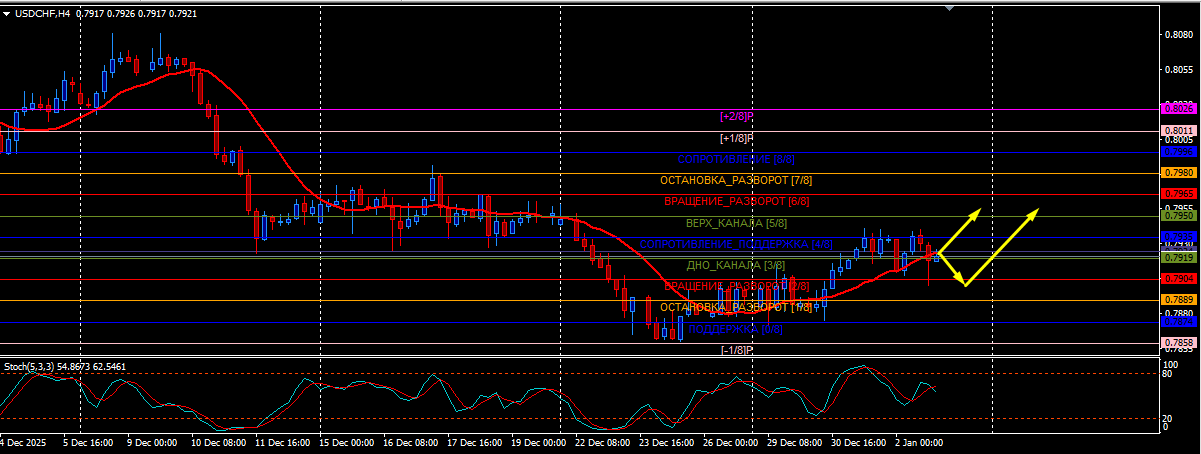Select the ВРАЩЕНИЕ_РАЗВОРОТ [6/8] label
This screenshot has width=1201, height=454.
[x=736, y=202]
